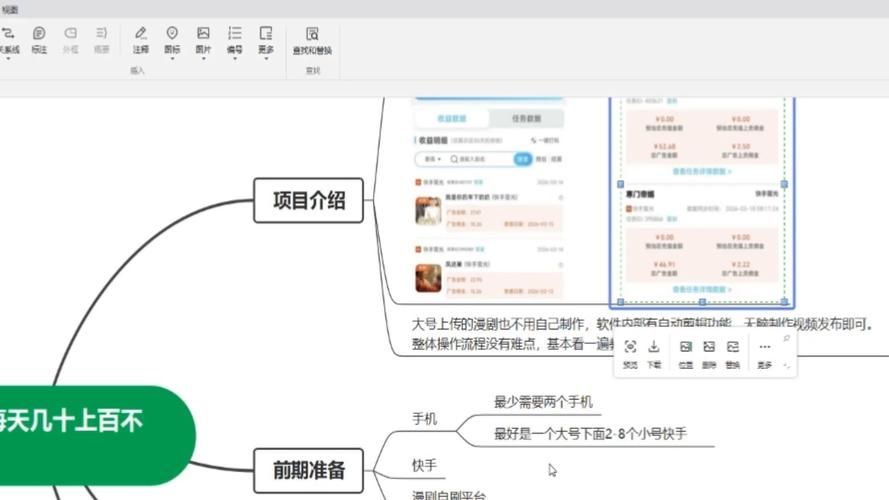Expand the ribbon 更多 dropdown arrow
The height and width of the screenshot is (500, 889).
coord(266,58)
